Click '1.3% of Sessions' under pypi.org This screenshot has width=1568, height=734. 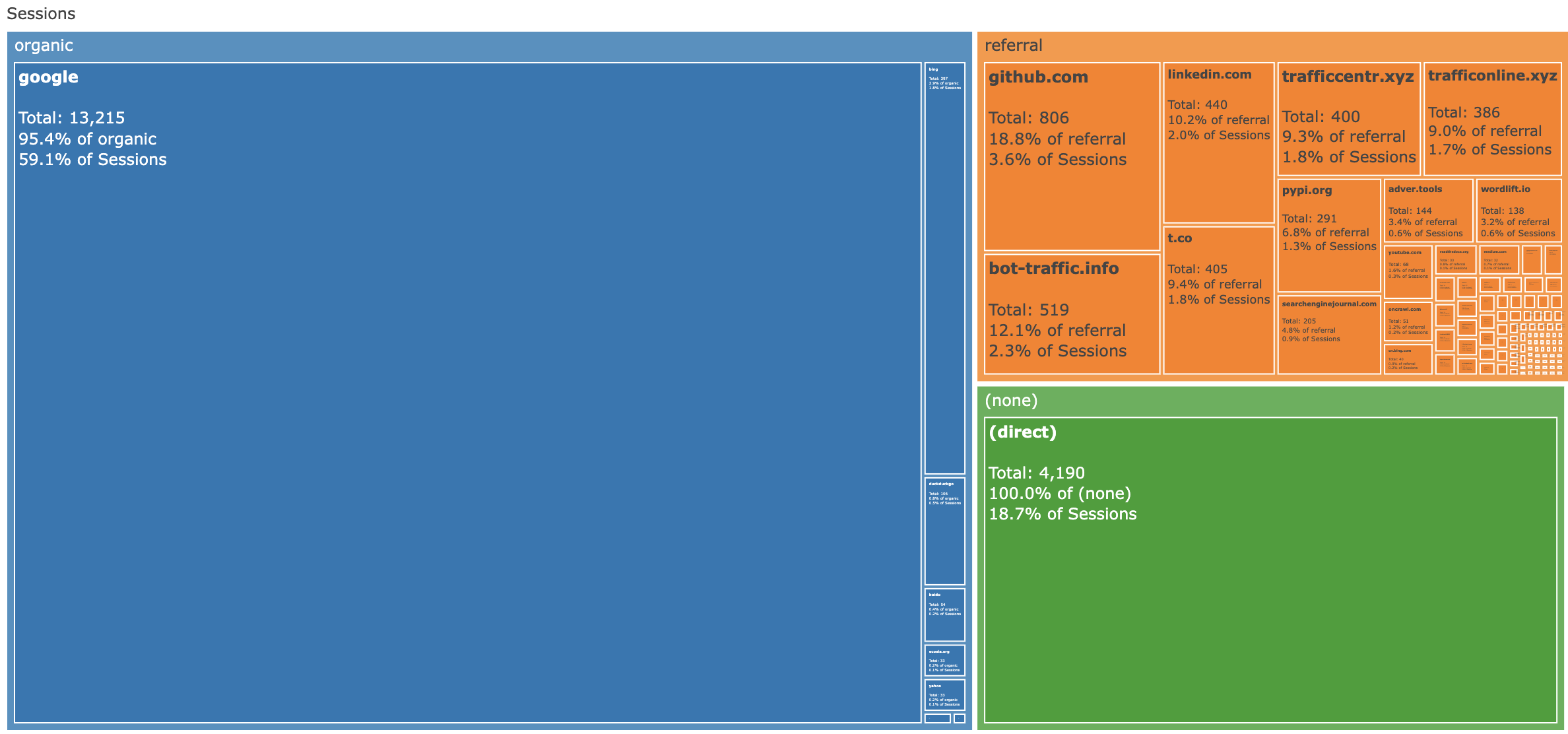point(1329,246)
